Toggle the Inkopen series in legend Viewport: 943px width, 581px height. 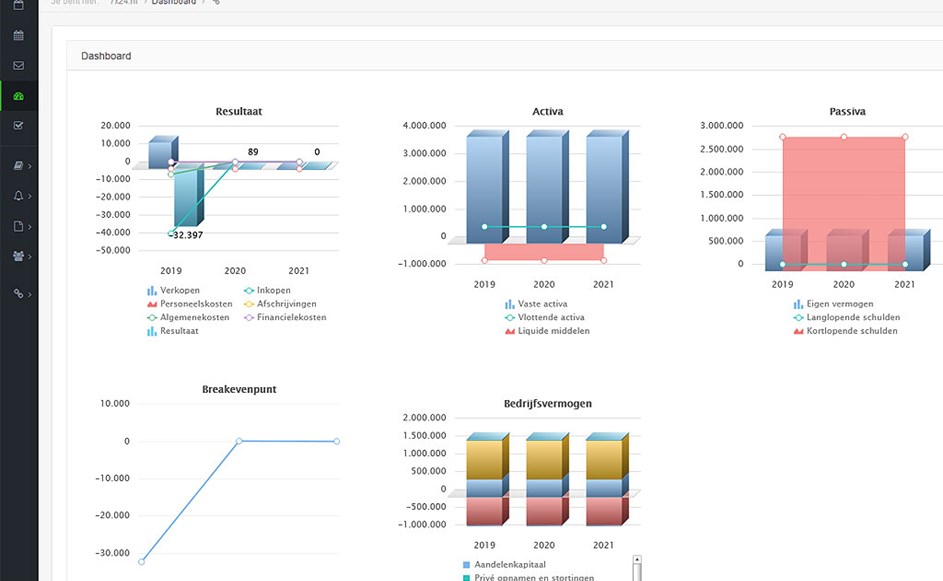pos(267,290)
